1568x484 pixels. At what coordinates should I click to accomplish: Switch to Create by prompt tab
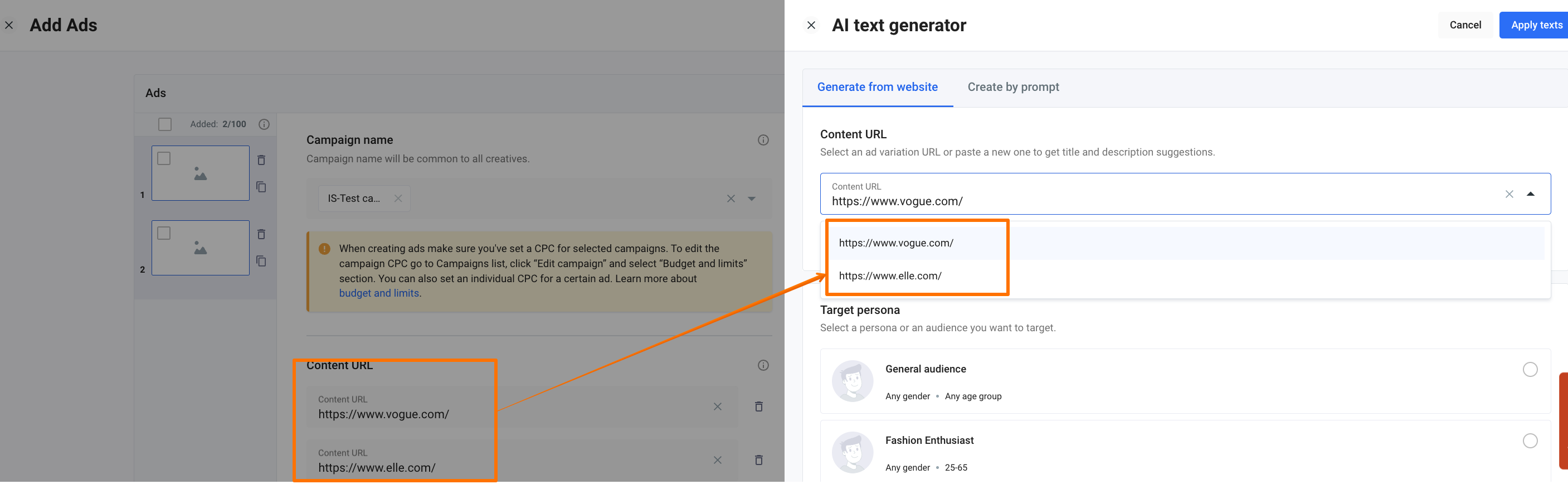click(x=1013, y=87)
